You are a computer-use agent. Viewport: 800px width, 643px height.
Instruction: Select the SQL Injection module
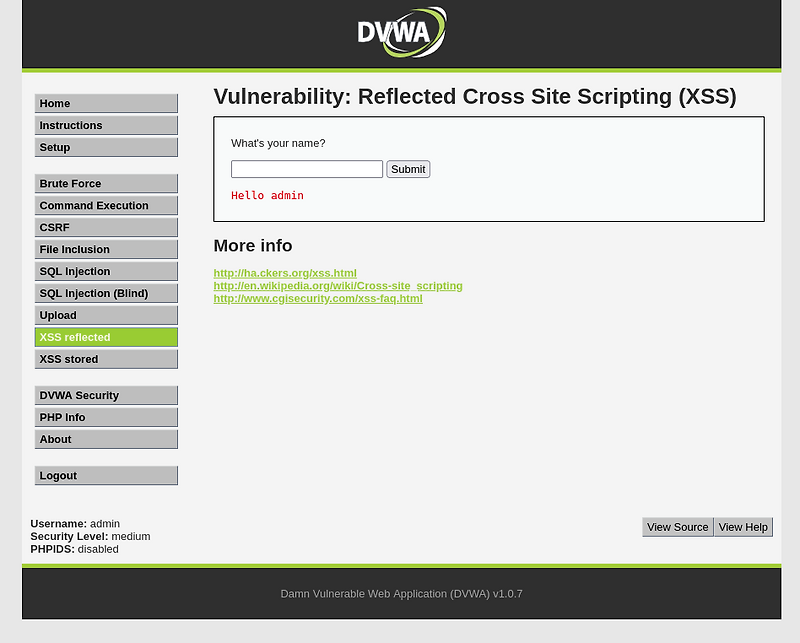point(105,271)
